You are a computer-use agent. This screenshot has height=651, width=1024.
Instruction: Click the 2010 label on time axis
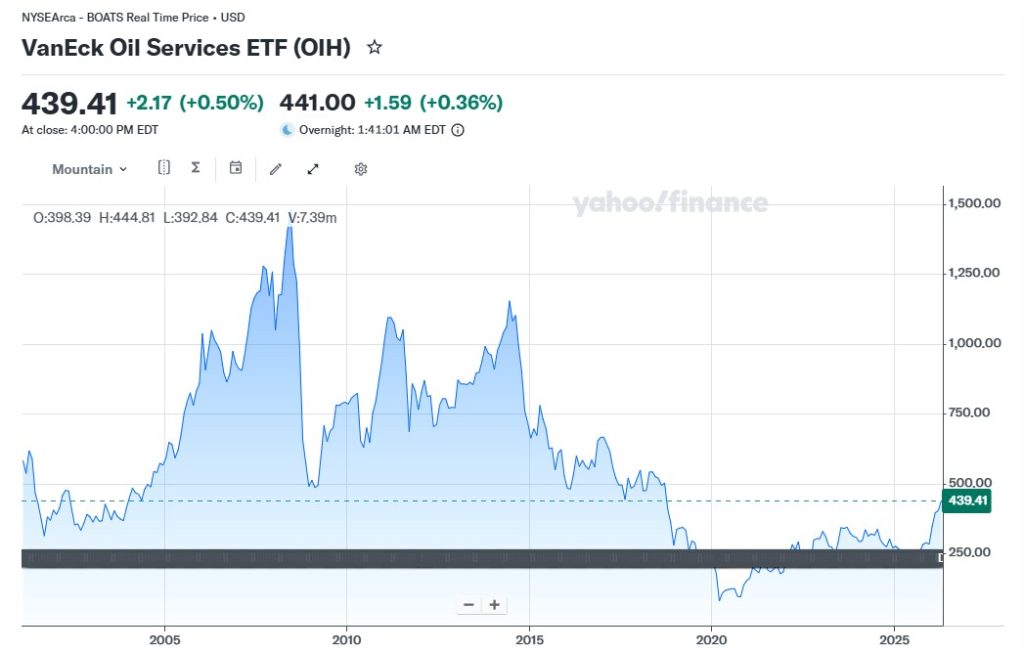[x=346, y=639]
